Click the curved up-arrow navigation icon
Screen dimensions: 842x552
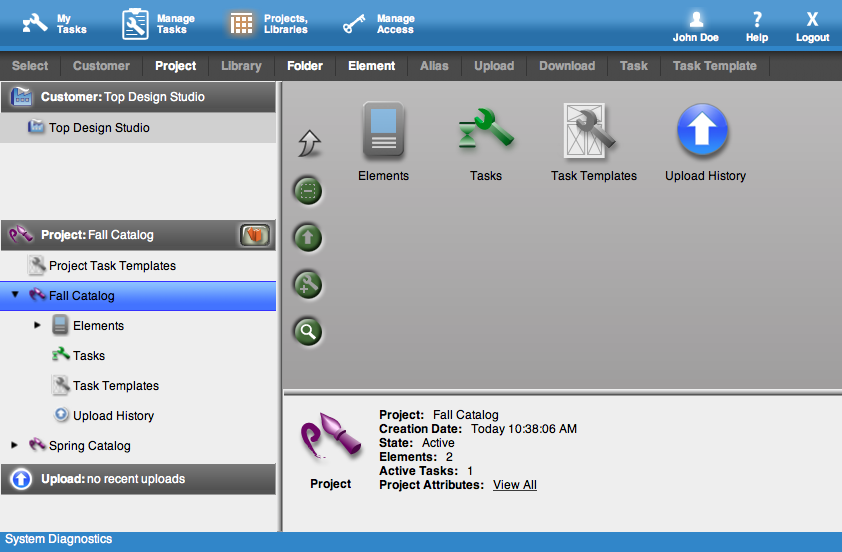pyautogui.click(x=307, y=144)
